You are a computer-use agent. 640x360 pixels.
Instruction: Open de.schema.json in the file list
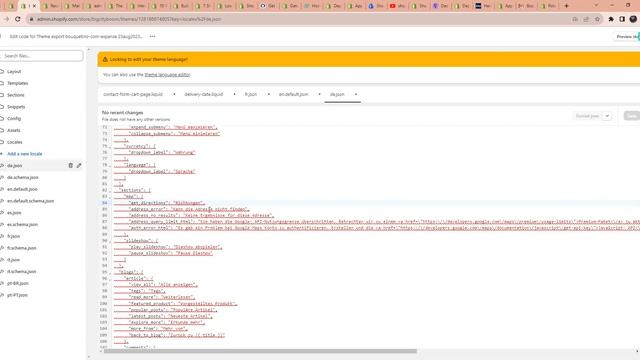[x=23, y=178]
